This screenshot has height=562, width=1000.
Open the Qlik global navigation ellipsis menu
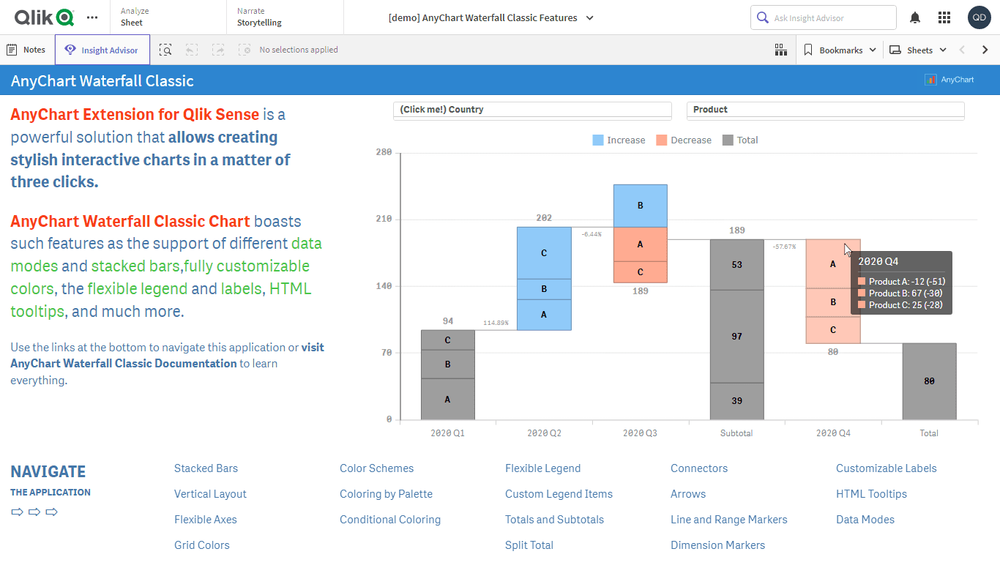[93, 18]
